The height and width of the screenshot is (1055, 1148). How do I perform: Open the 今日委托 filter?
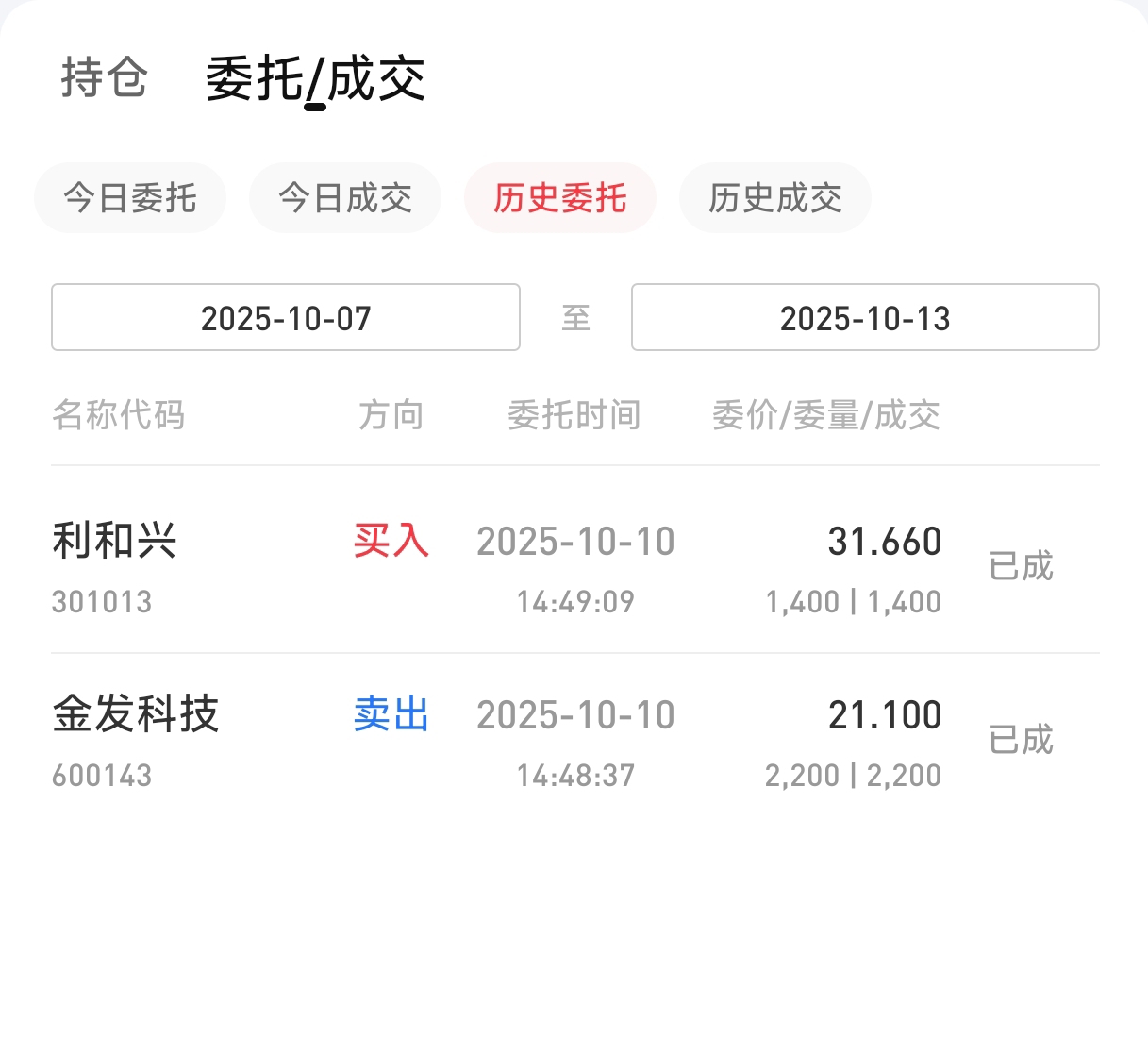tap(130, 198)
